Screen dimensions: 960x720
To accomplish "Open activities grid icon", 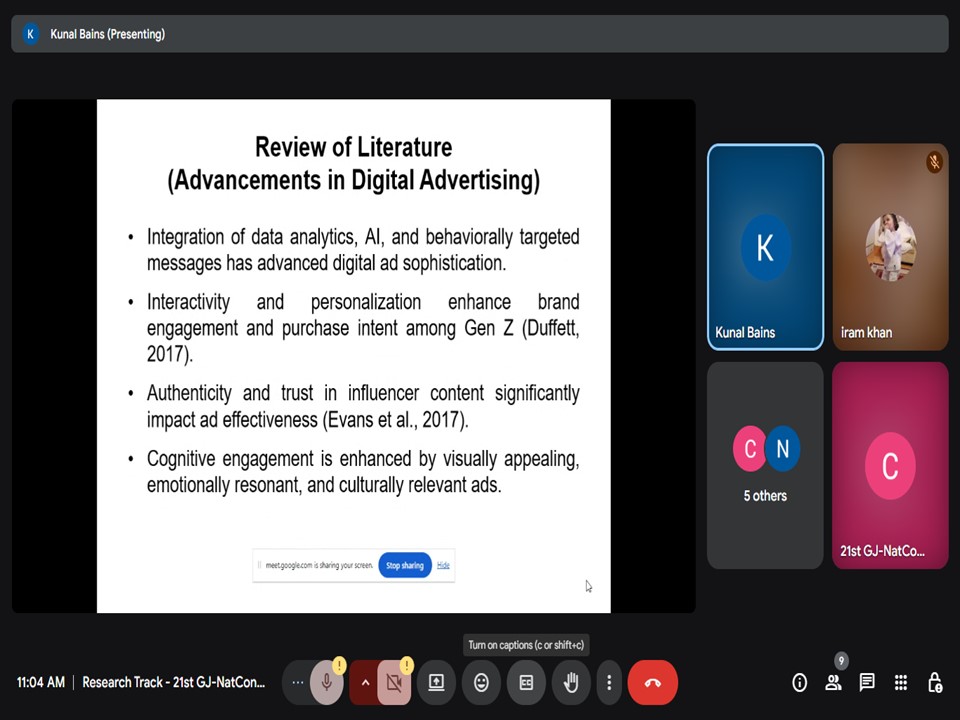I will pyautogui.click(x=901, y=682).
